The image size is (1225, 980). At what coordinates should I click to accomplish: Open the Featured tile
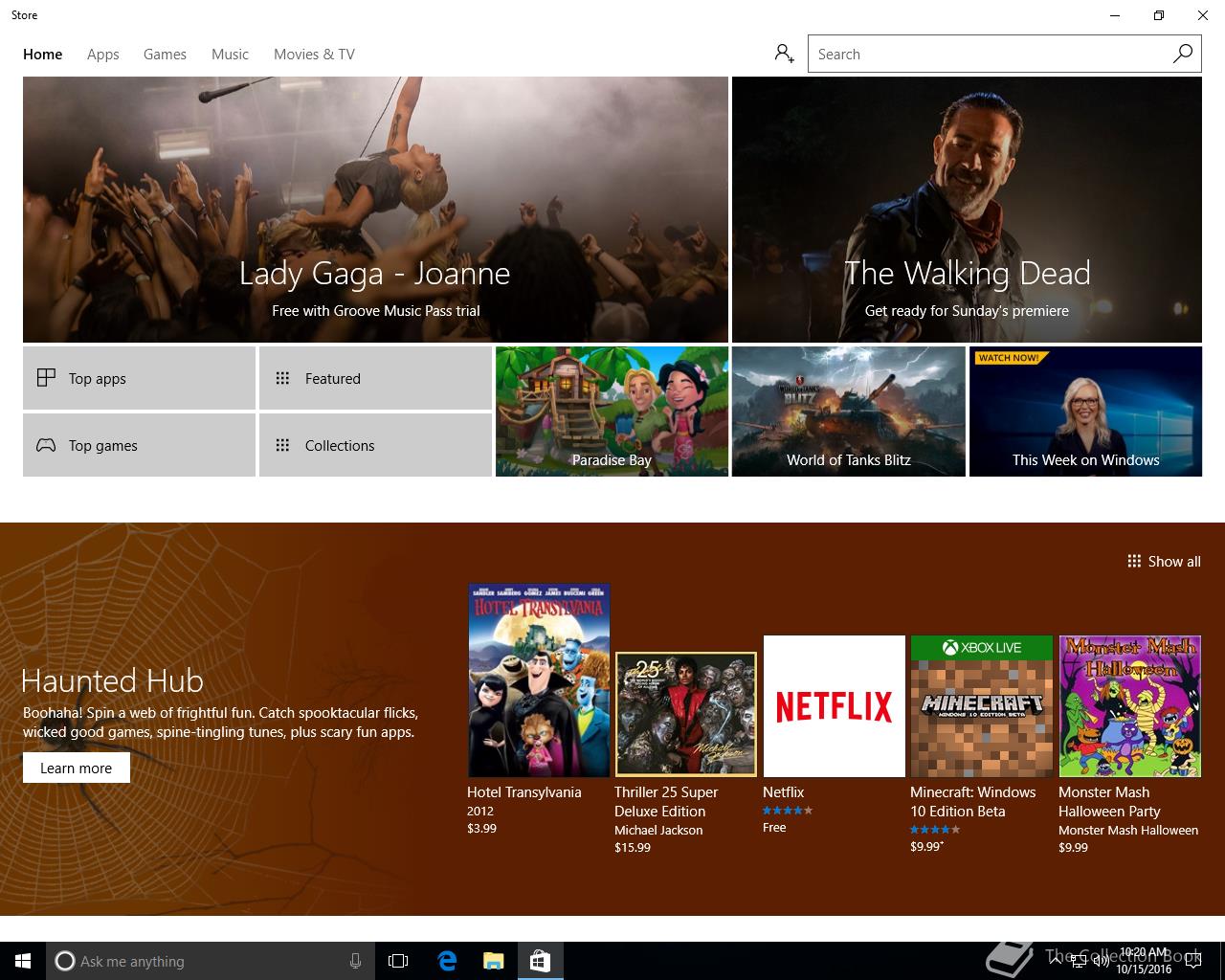click(x=375, y=378)
